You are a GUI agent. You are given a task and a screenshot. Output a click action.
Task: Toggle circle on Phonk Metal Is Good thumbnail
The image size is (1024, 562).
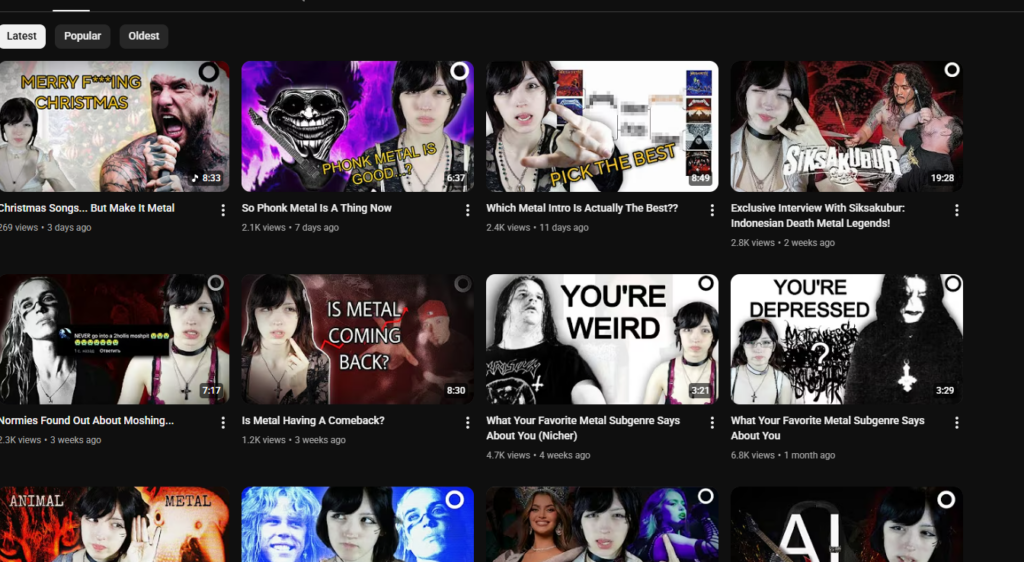[459, 71]
